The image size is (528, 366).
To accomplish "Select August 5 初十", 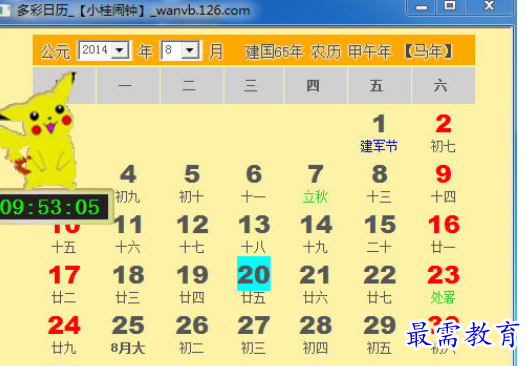I will 192,184.
